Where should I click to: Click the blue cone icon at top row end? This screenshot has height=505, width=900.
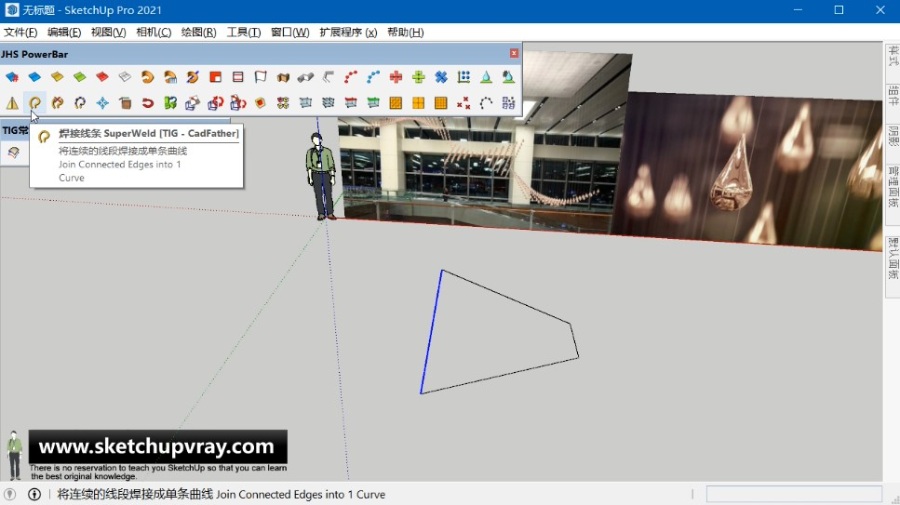pos(486,77)
